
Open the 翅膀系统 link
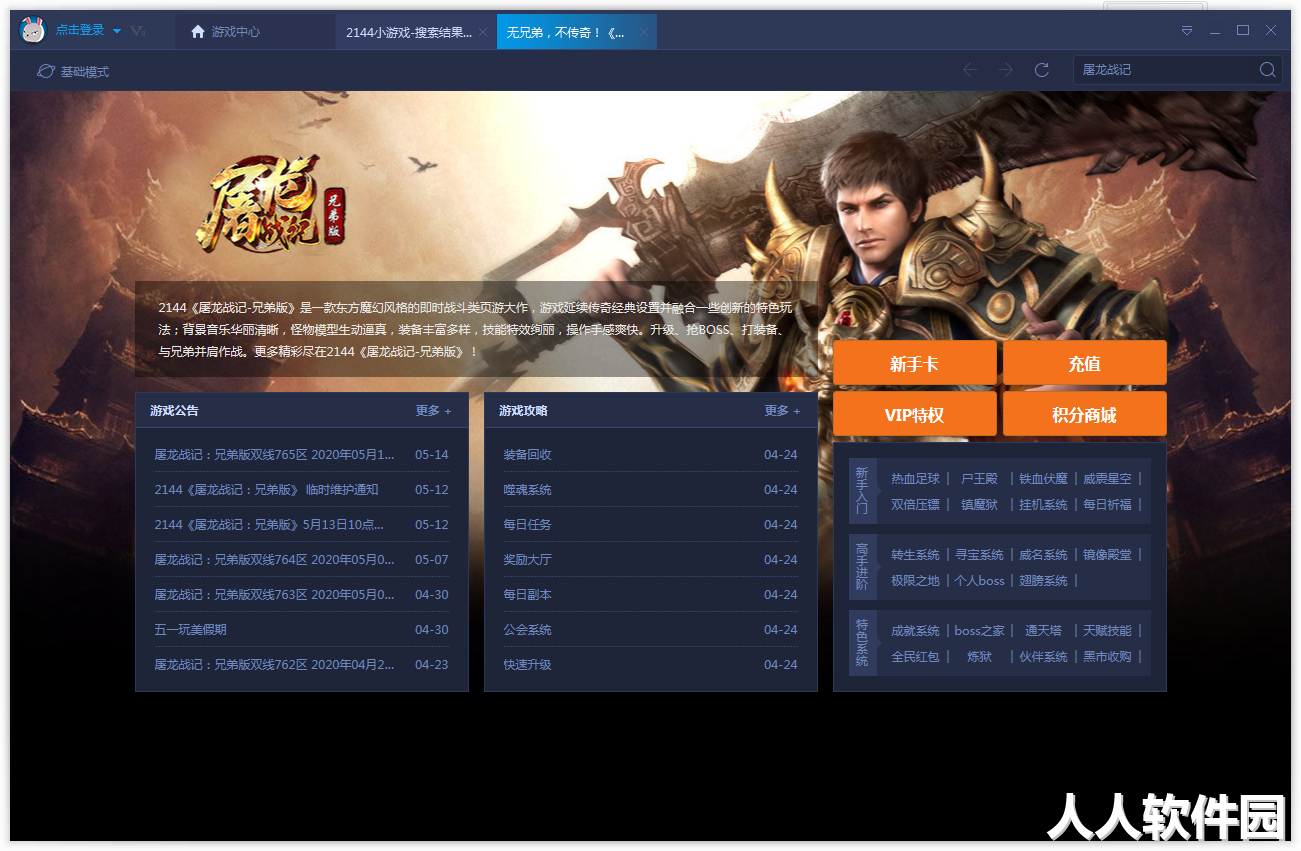(x=1043, y=581)
